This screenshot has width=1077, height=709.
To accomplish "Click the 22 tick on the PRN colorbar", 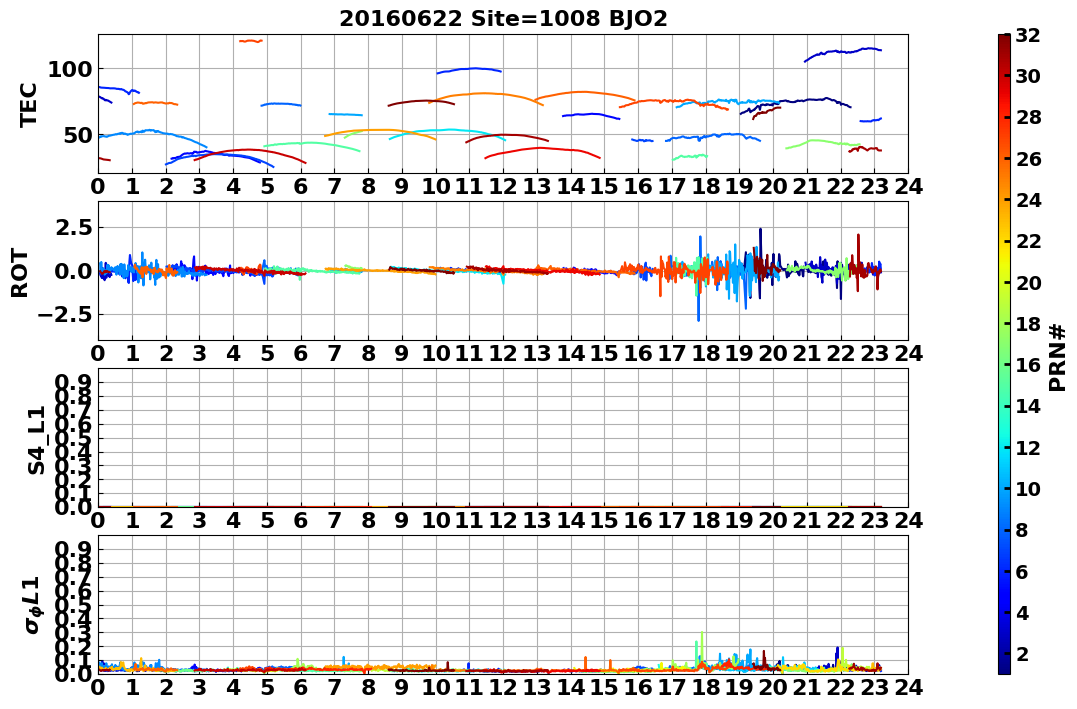I will tap(1028, 241).
